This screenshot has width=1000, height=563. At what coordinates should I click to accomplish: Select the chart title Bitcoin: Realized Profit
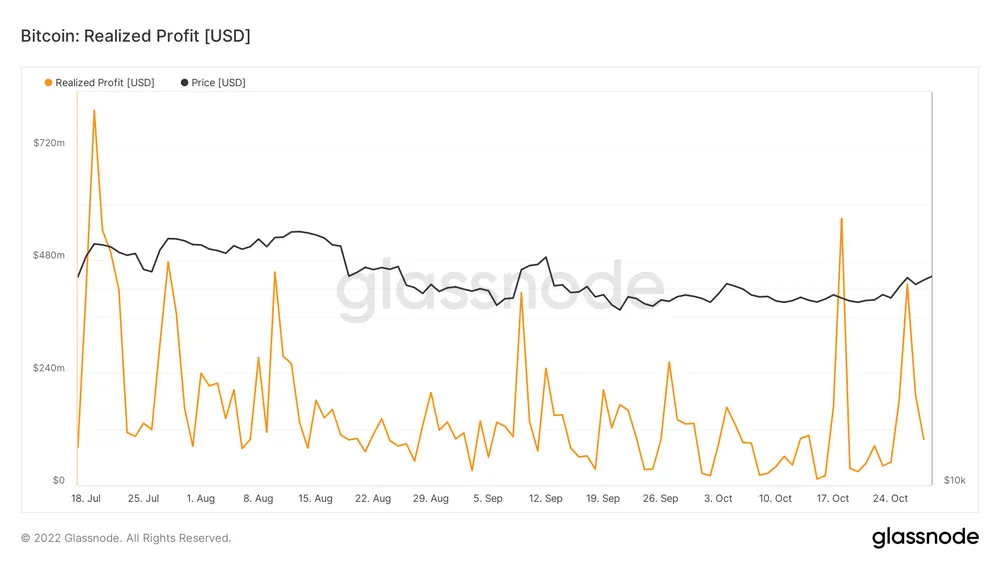[x=135, y=36]
